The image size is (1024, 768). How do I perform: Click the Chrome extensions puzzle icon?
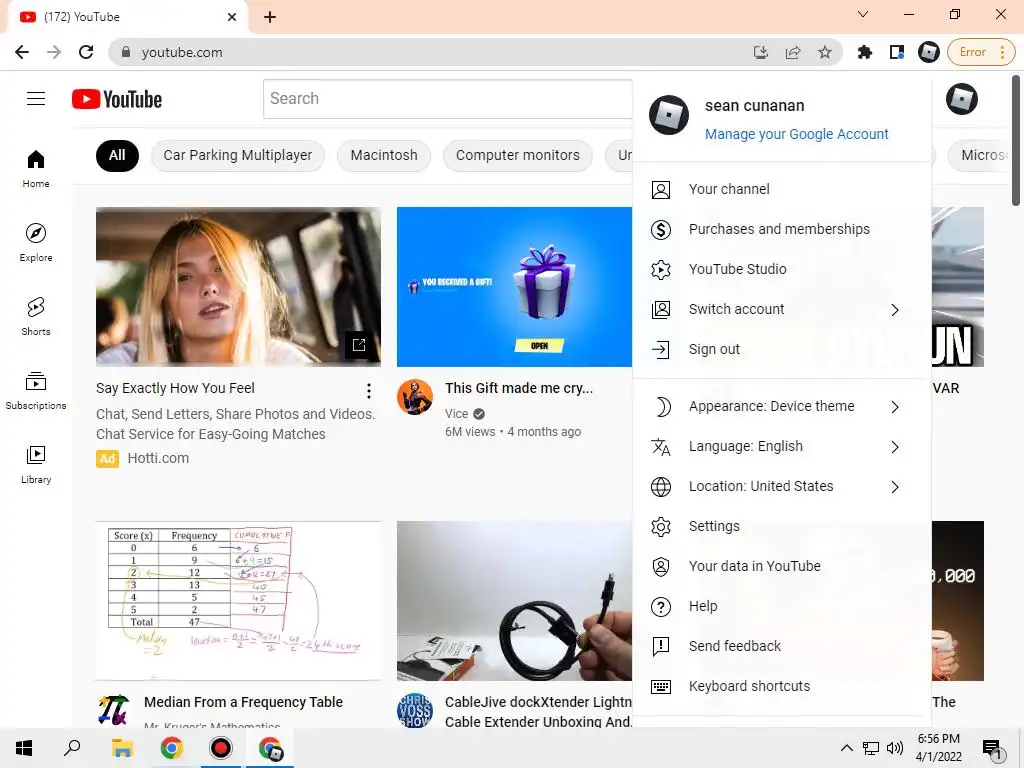pos(865,52)
